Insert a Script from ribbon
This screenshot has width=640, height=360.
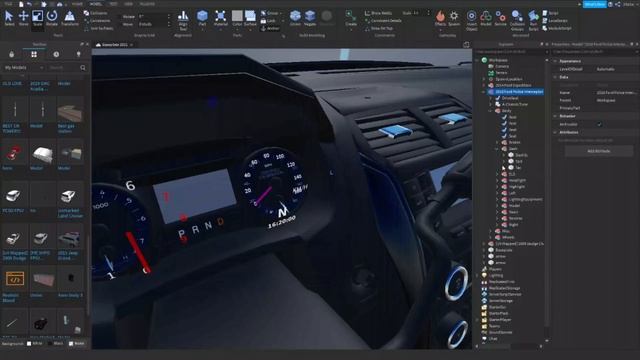point(551,13)
